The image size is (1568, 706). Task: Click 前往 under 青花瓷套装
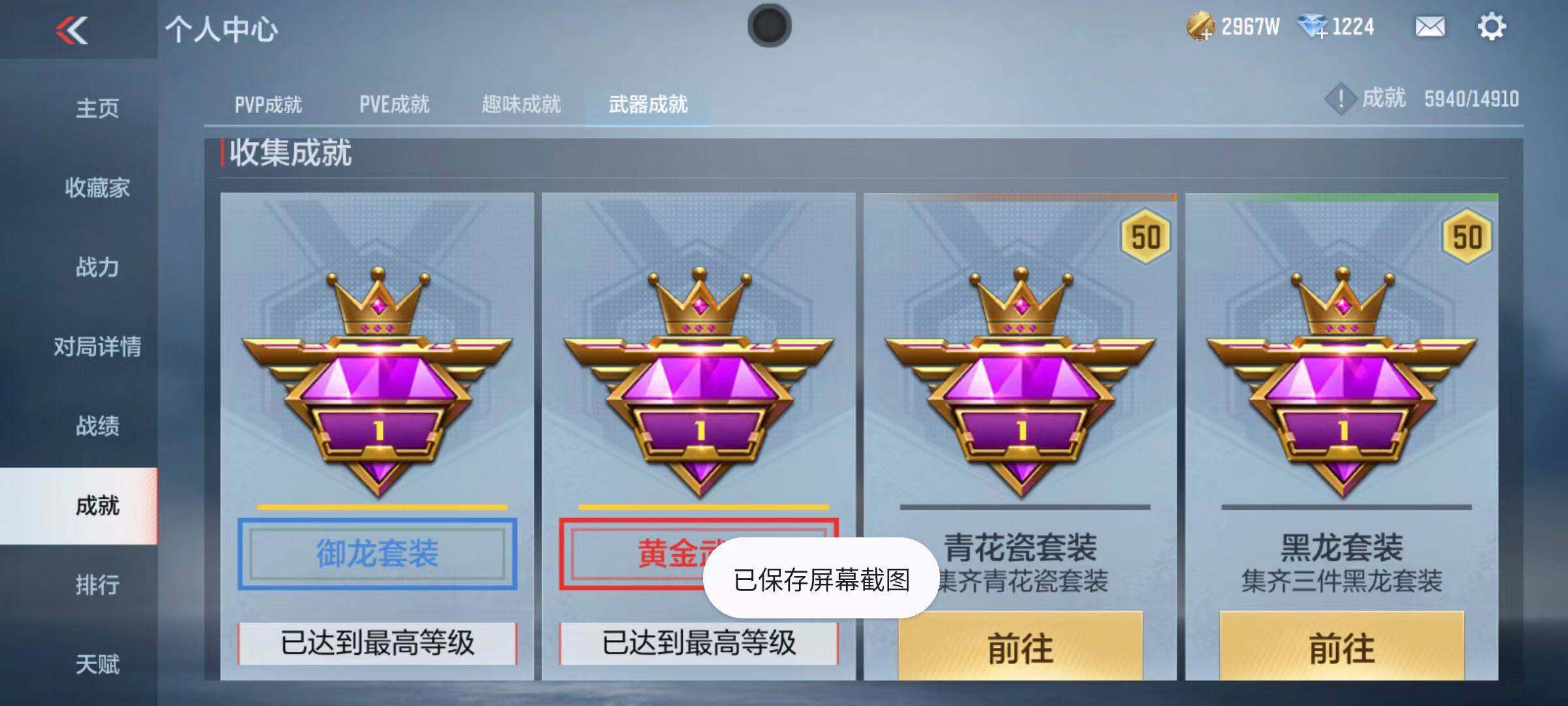(x=1020, y=647)
